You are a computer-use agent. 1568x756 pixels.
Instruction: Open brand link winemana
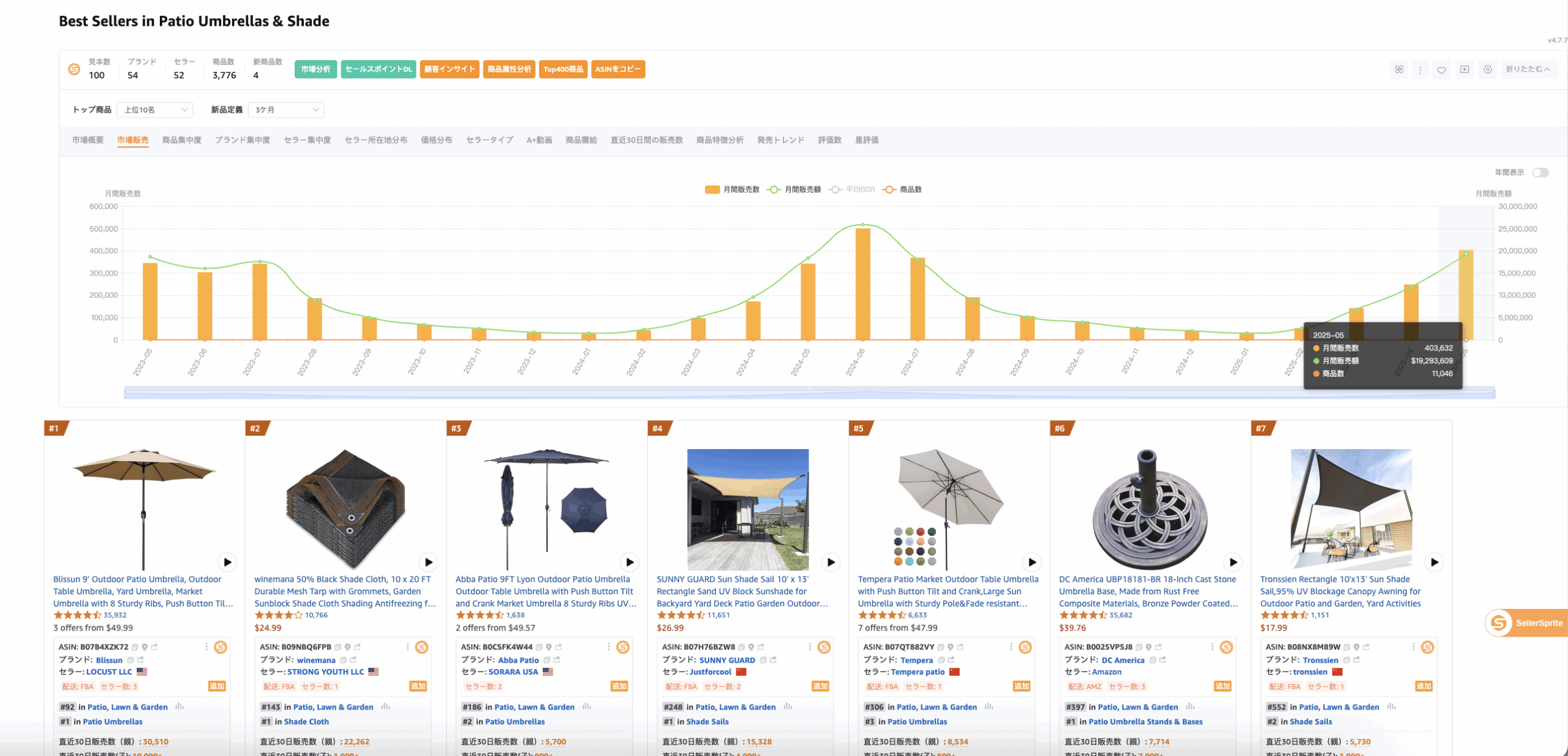point(316,660)
